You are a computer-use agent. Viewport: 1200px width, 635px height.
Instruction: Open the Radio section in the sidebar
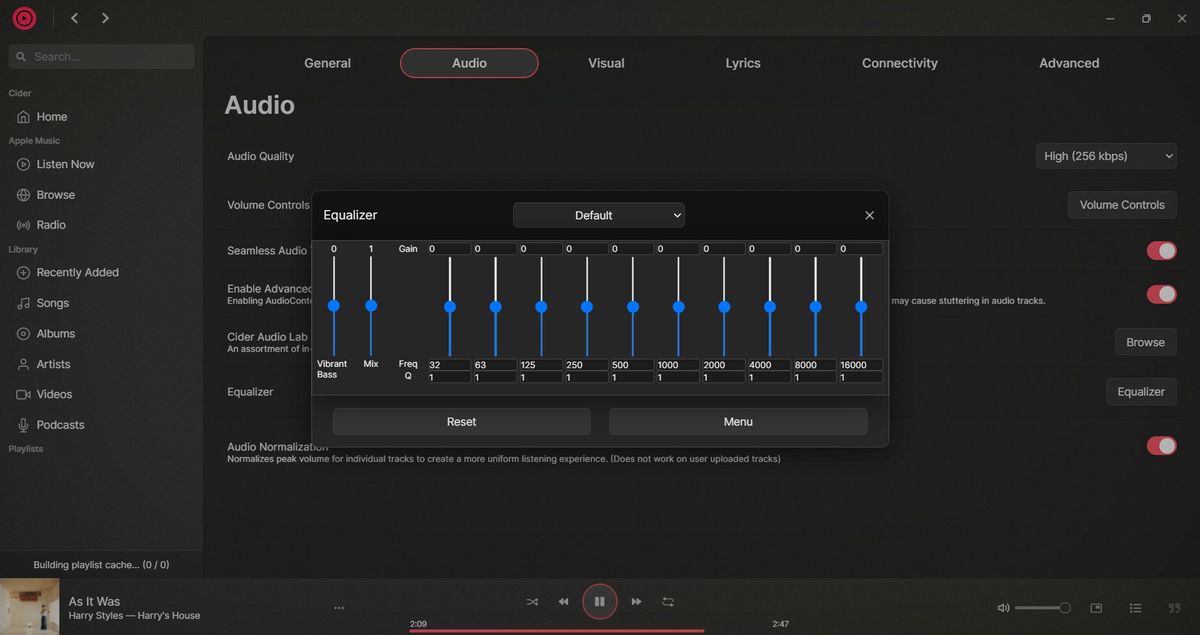point(50,224)
